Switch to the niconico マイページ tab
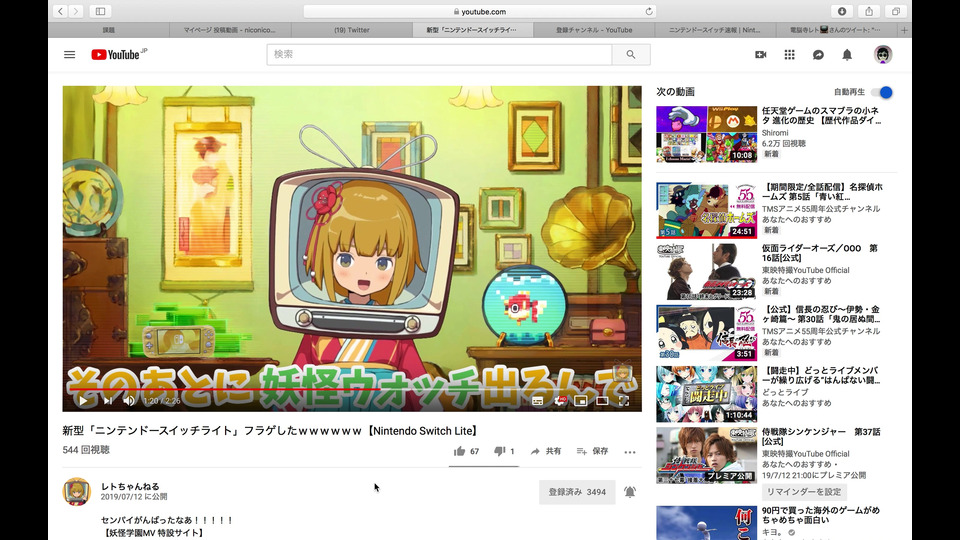Viewport: 960px width, 540px height. pos(230,30)
